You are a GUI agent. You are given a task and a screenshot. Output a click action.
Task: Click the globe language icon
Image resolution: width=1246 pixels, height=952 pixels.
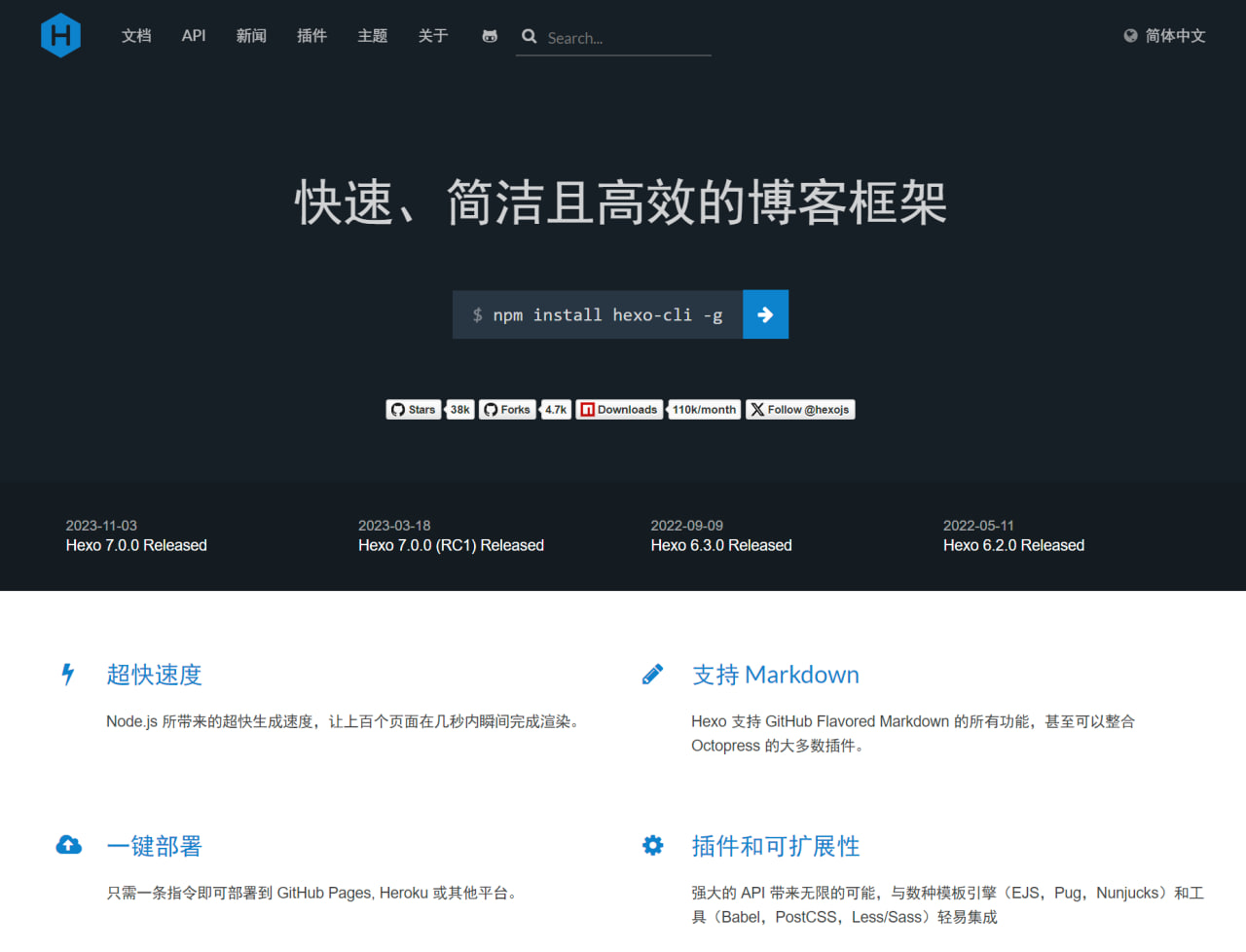1130,36
